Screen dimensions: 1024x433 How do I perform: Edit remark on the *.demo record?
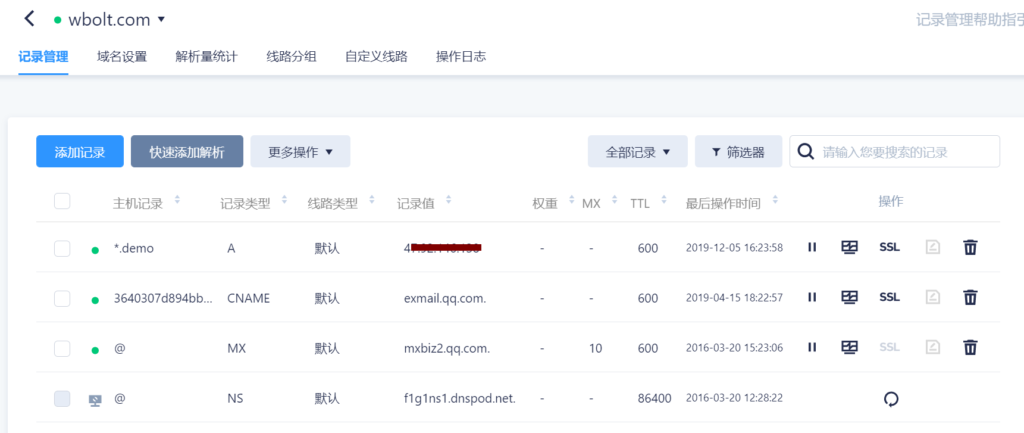pyautogui.click(x=932, y=247)
